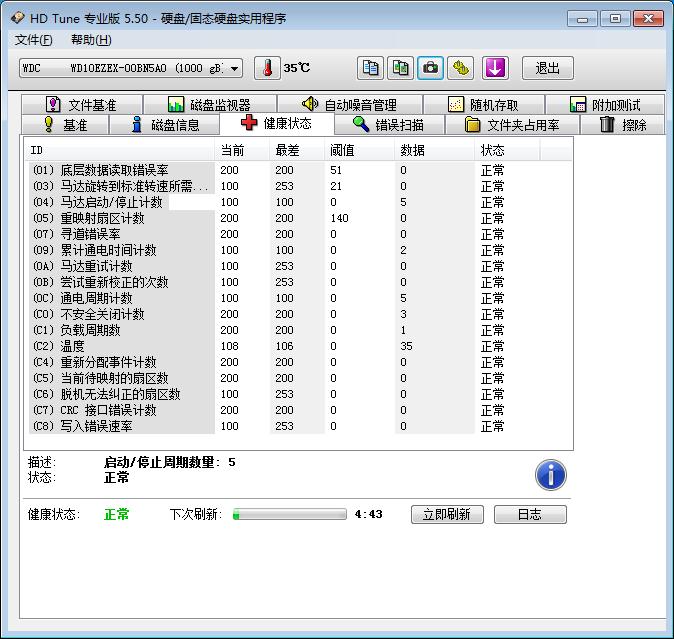This screenshot has width=674, height=639.
Task: Click the blue info icon
Action: pyautogui.click(x=551, y=475)
